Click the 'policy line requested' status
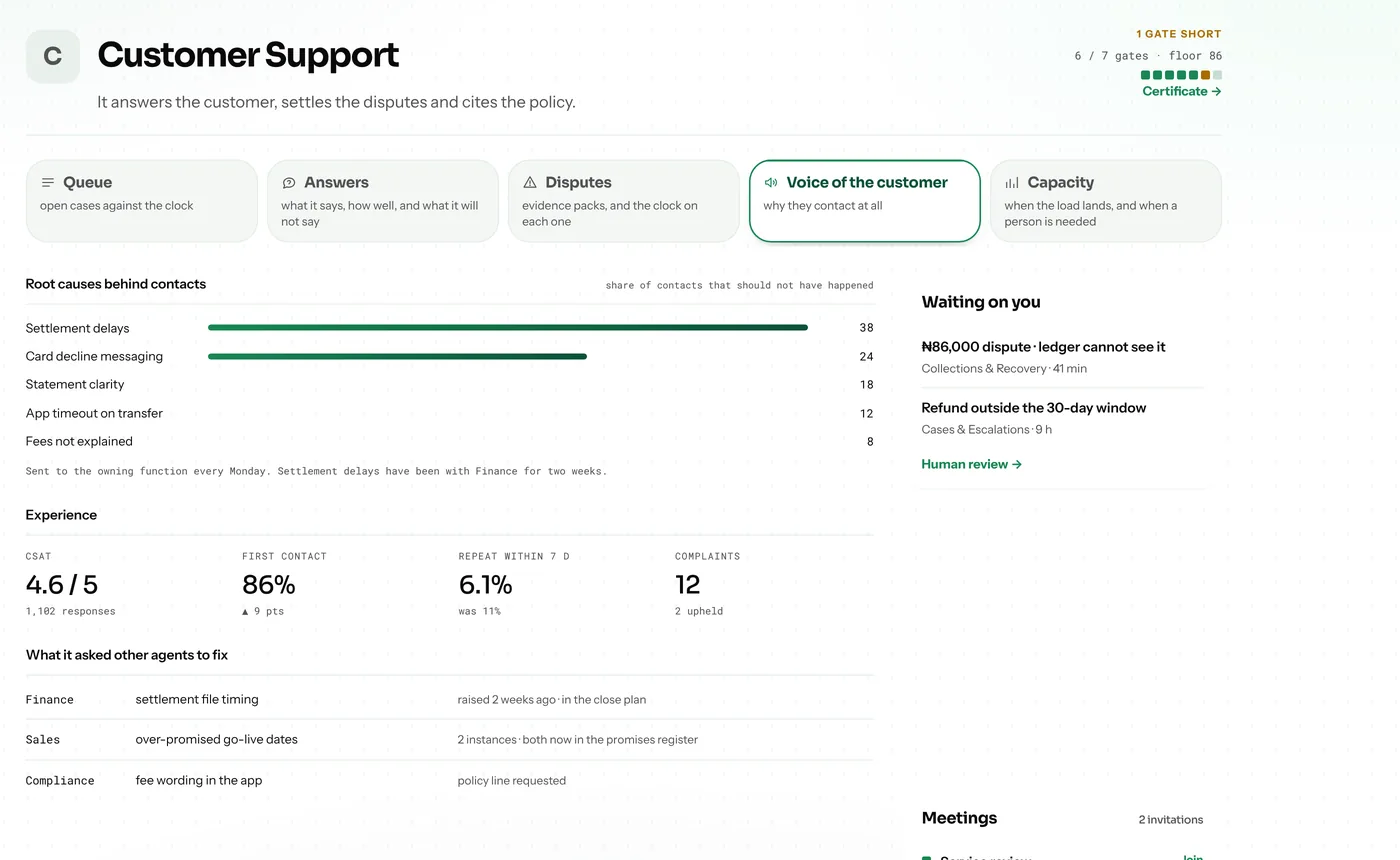Screen dimensions: 1400x860 [512, 781]
